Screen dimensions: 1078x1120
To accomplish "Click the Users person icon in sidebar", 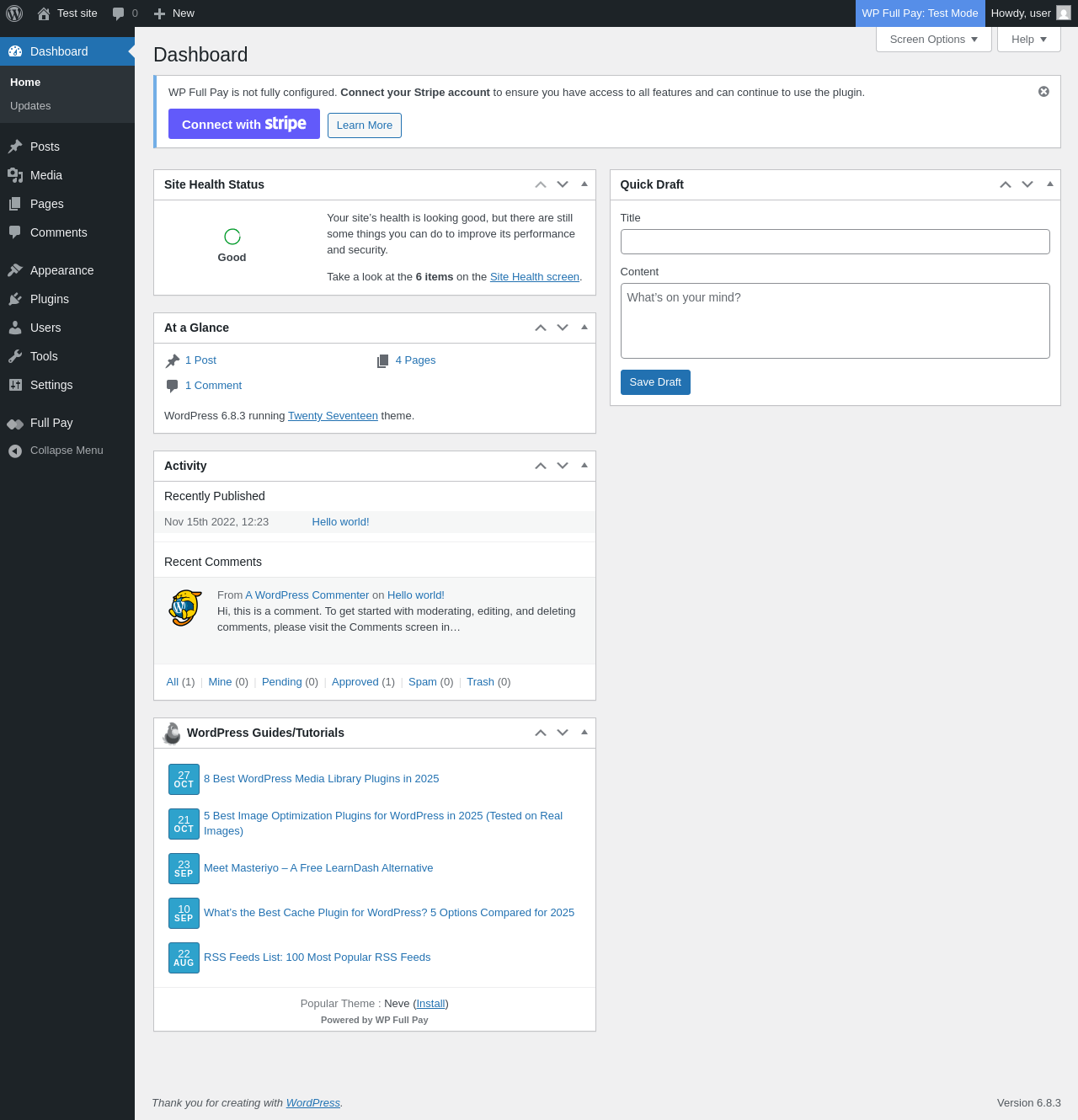I will (x=15, y=328).
